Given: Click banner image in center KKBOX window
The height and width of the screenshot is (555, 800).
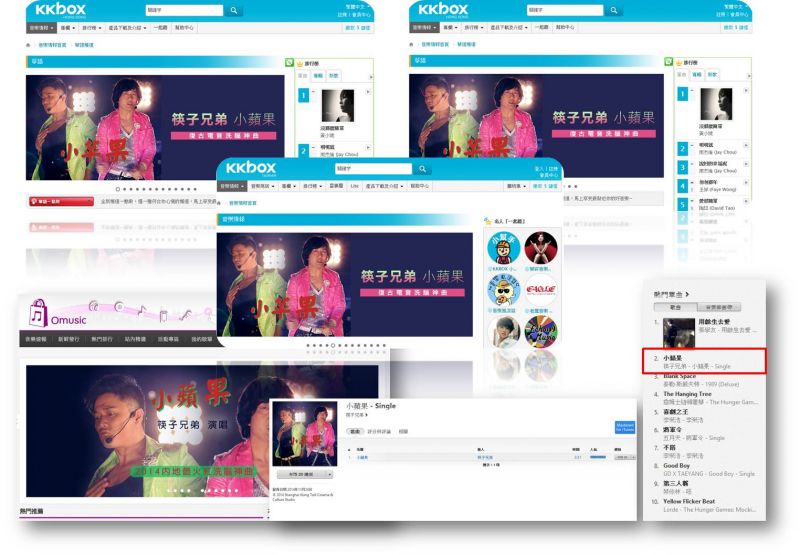Looking at the screenshot, I should click(x=344, y=285).
